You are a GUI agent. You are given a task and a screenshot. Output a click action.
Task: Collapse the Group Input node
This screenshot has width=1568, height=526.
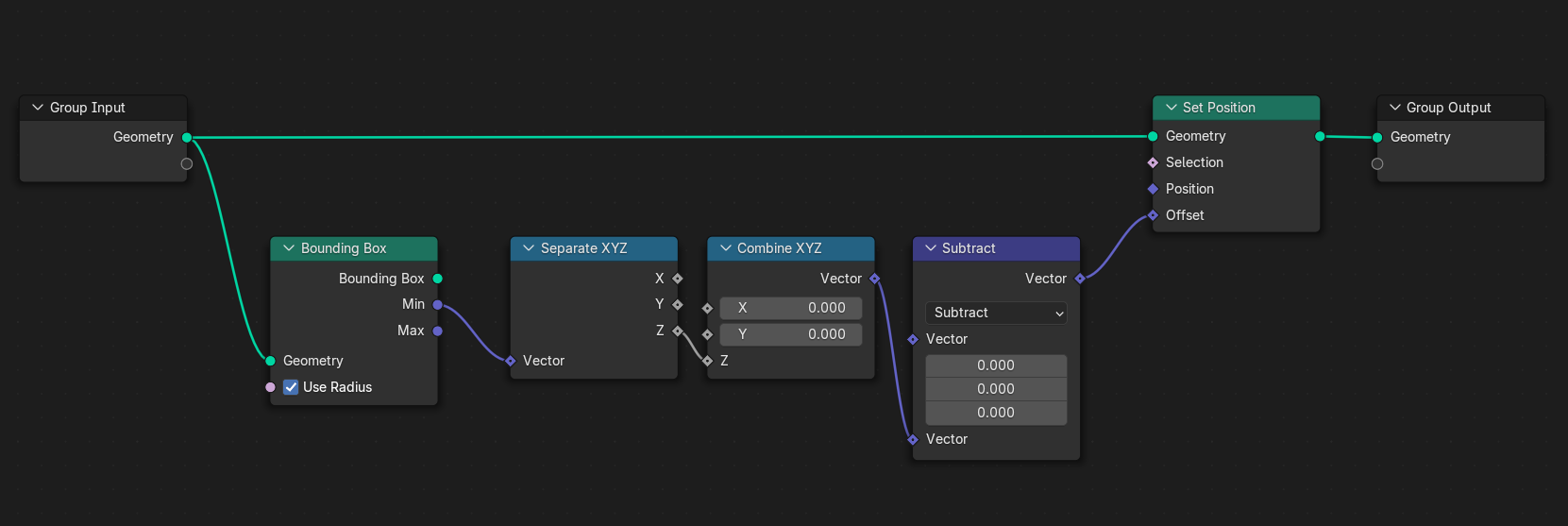38,108
